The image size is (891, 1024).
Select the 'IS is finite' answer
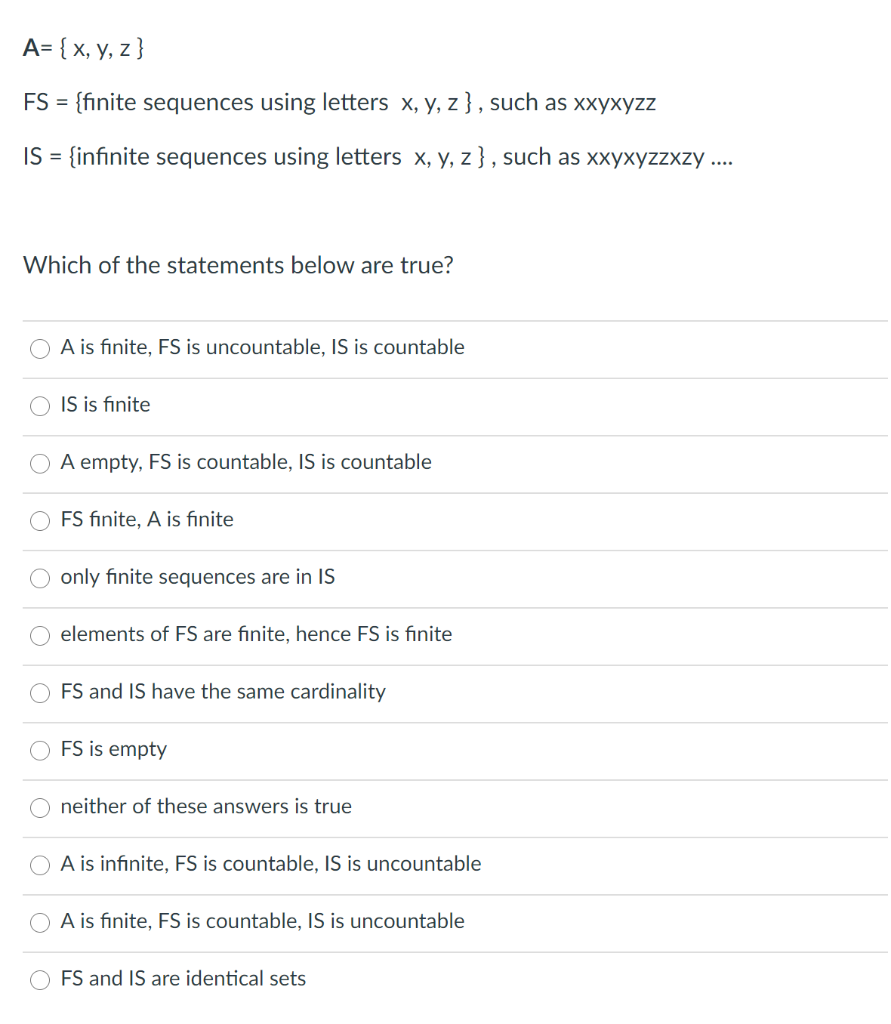[x=39, y=405]
